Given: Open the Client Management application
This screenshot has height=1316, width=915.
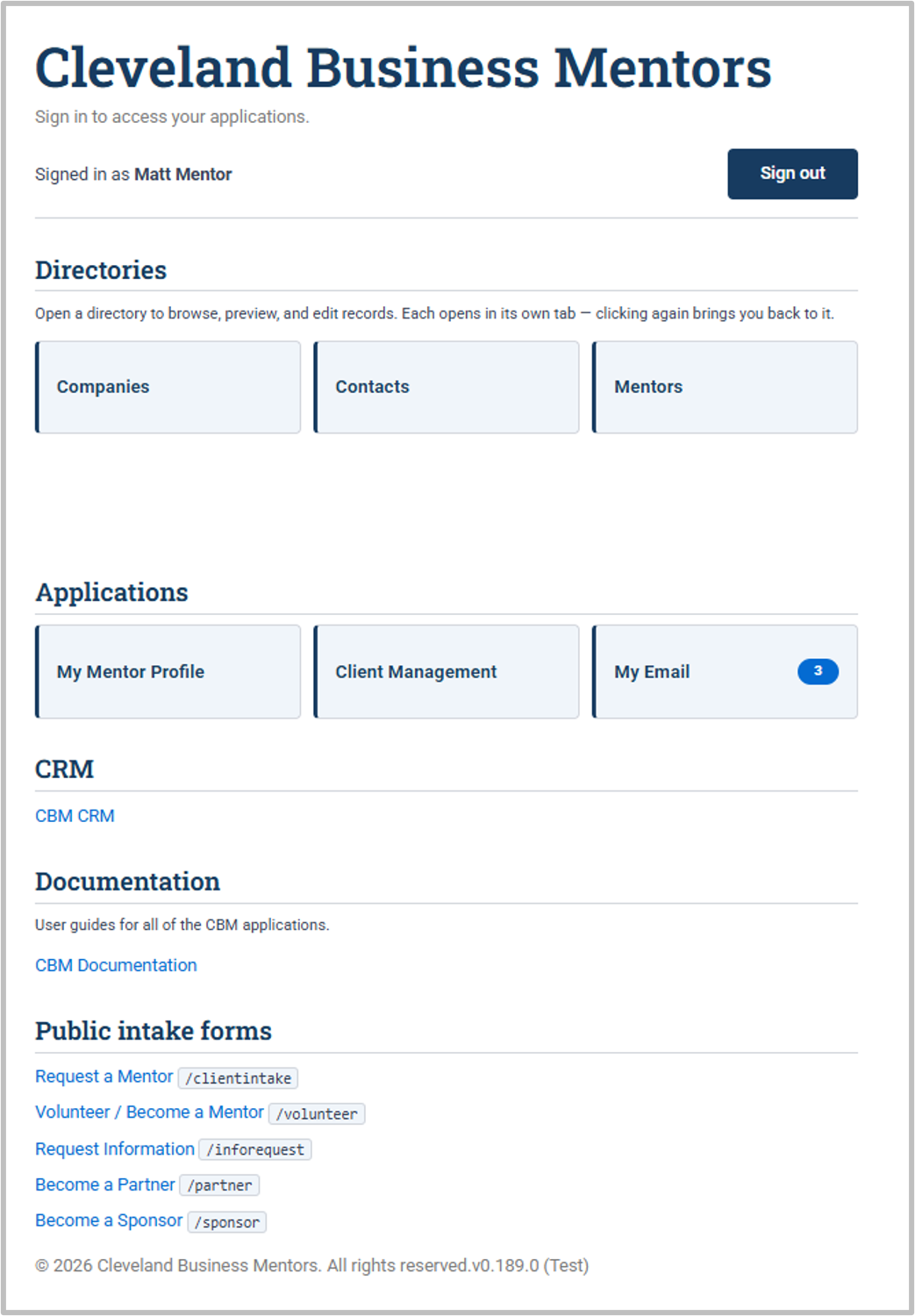Looking at the screenshot, I should 447,671.
